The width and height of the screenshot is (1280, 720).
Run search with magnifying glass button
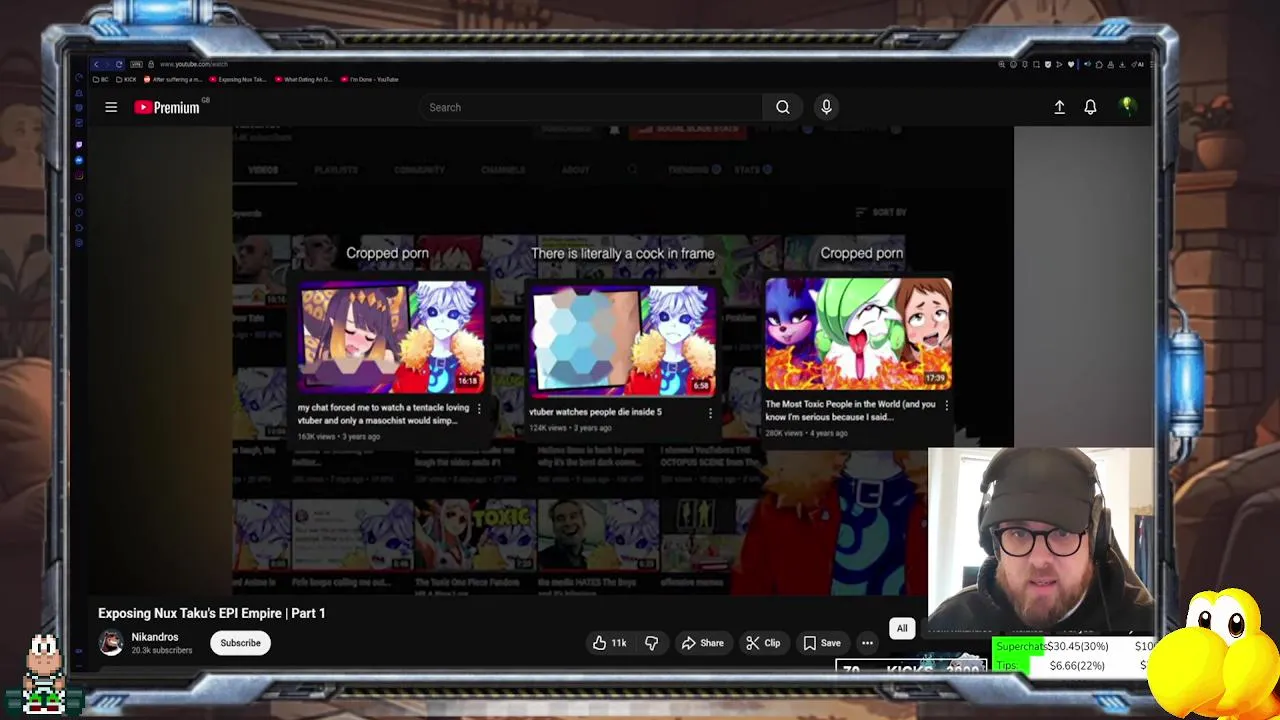tap(783, 107)
